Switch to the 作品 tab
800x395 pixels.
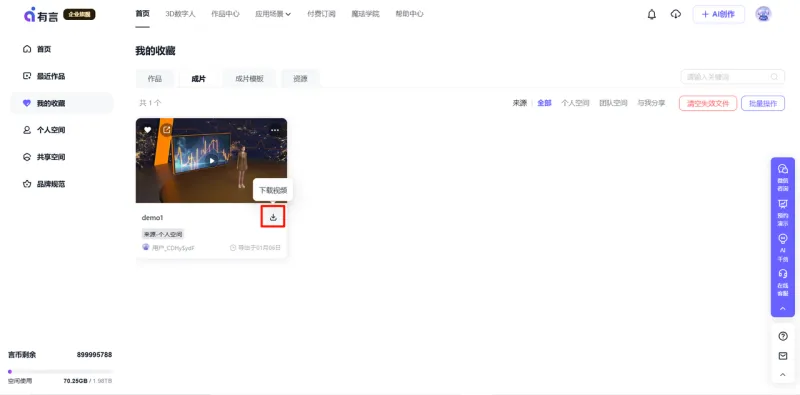[155, 79]
